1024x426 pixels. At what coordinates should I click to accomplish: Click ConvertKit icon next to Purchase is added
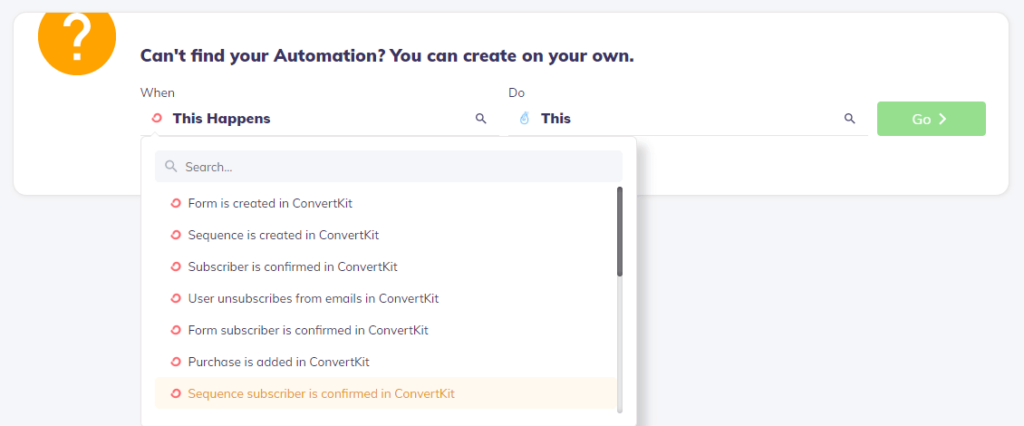pyautogui.click(x=175, y=361)
